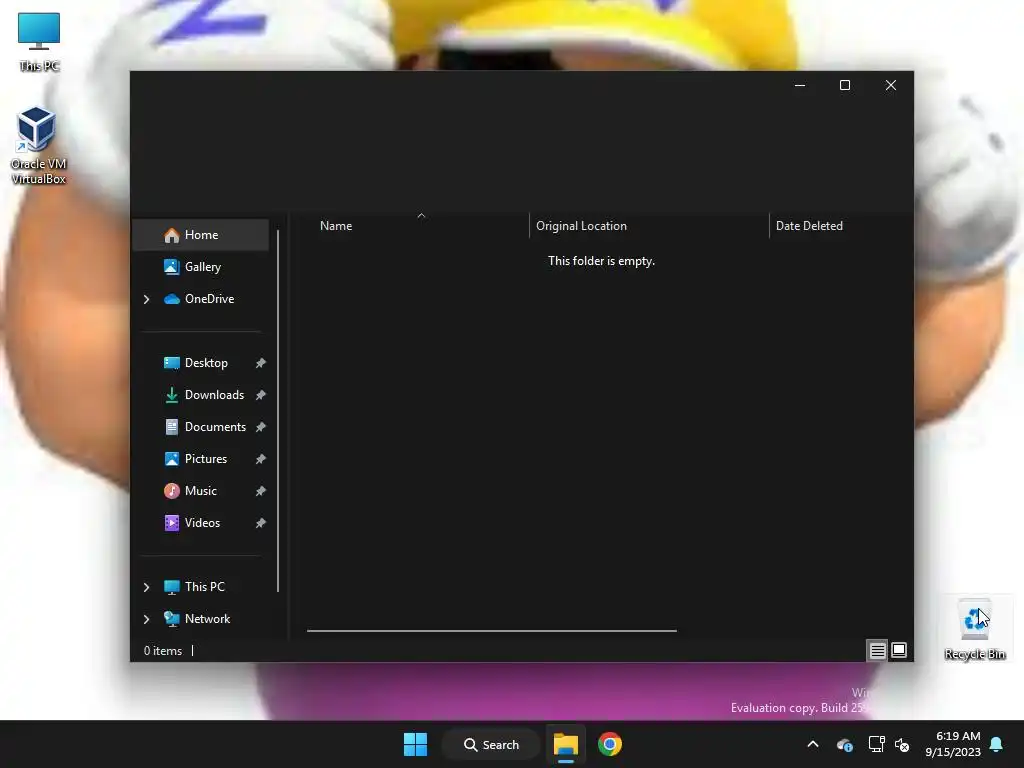Click the pin icon beside Documents
This screenshot has width=1024, height=768.
click(261, 427)
